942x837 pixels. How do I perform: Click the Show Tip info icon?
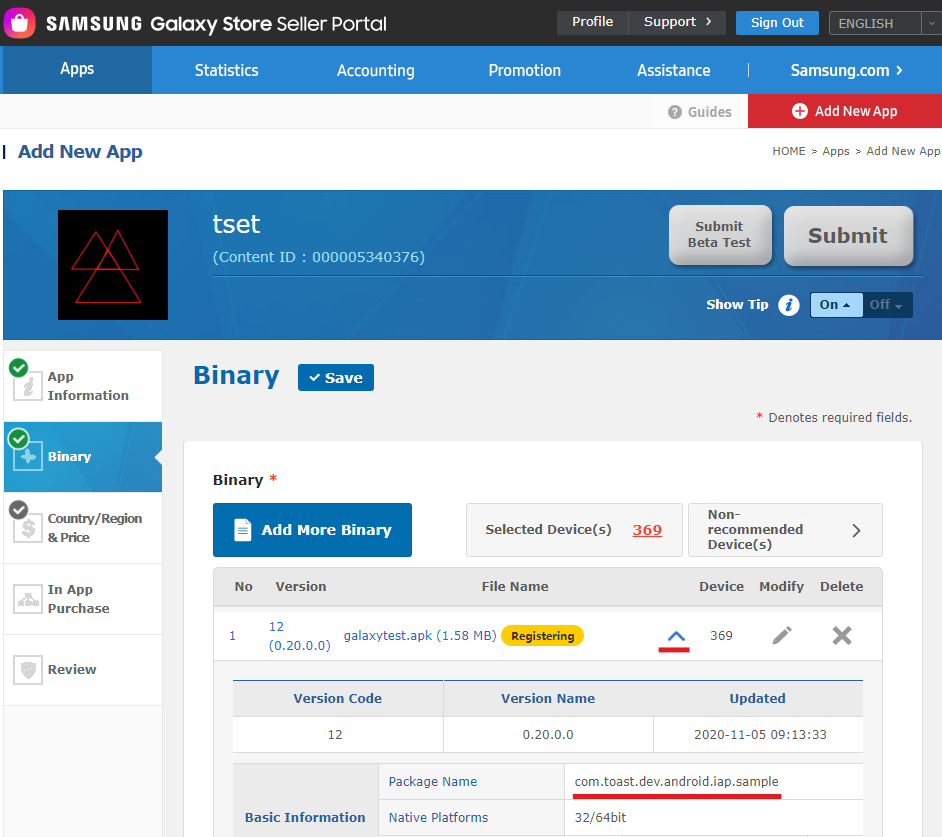pos(789,305)
